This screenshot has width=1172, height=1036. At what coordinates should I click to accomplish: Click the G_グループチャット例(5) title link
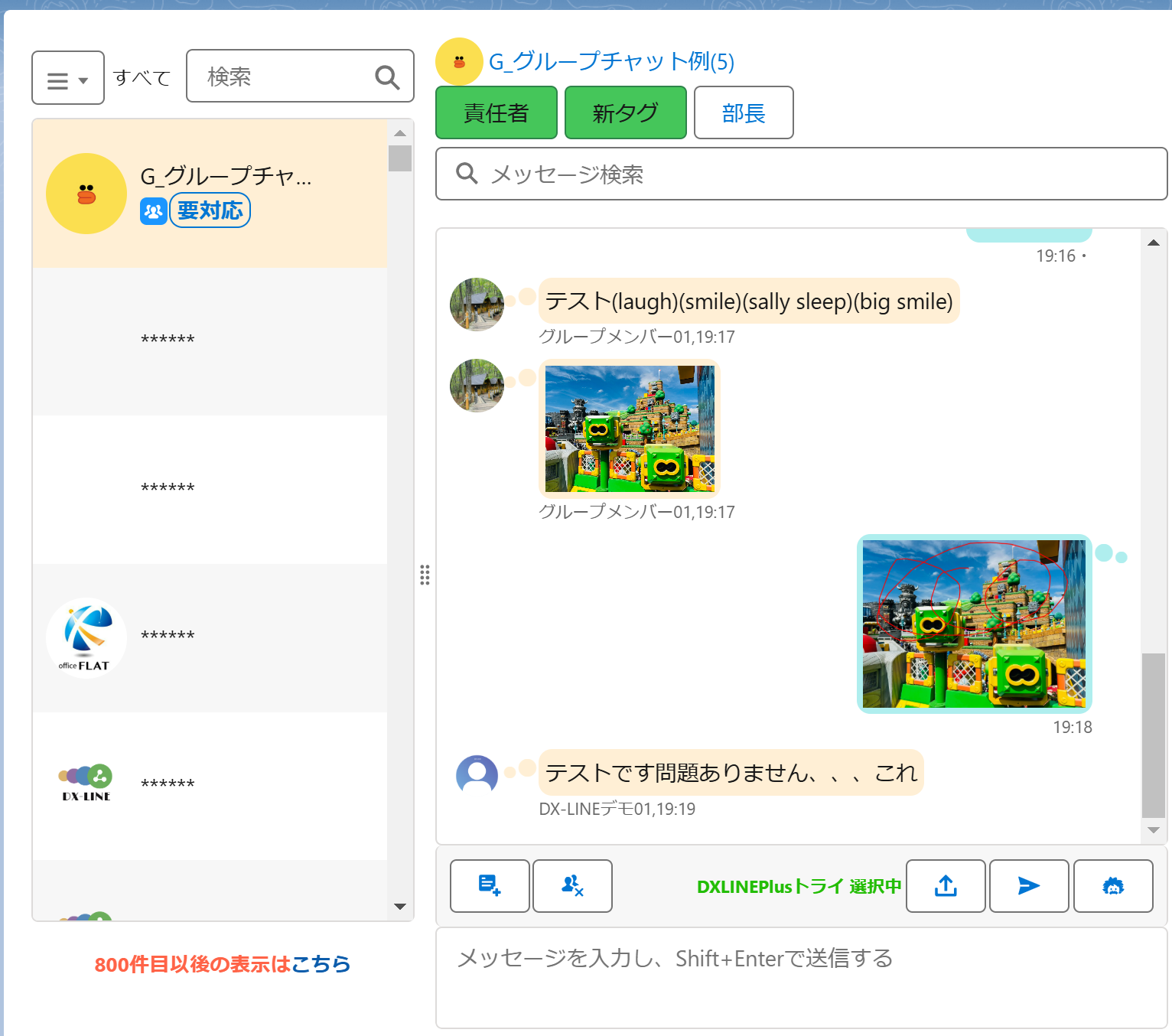pos(611,61)
